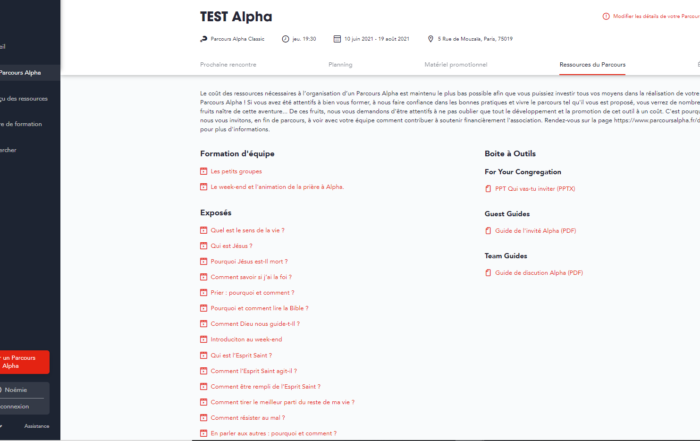700x441 pixels.
Task: Click the document icon beside PPT Qui vas-tu inviter
Action: 488,189
